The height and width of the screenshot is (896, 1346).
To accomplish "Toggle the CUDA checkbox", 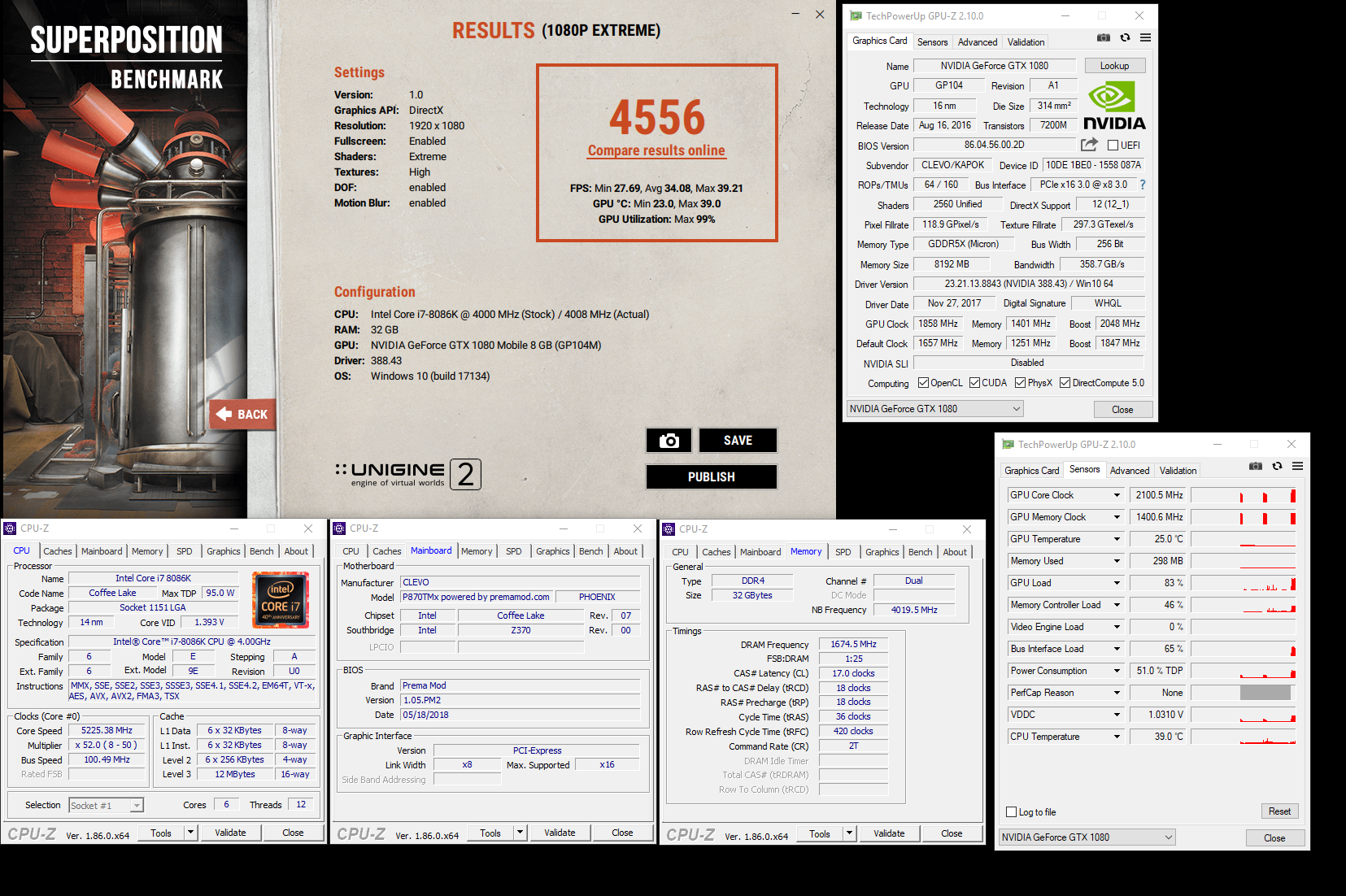I will (974, 383).
